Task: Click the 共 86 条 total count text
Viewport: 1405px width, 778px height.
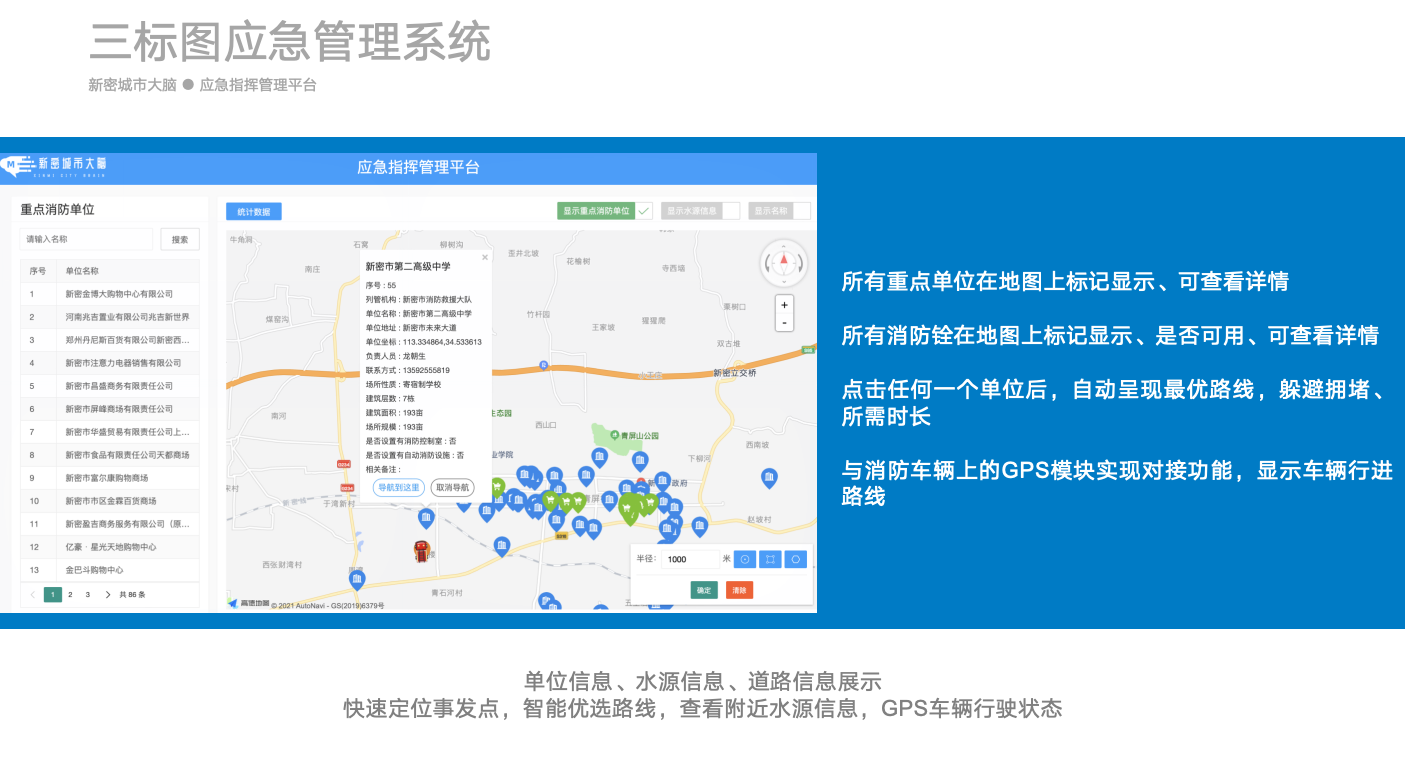Action: pos(132,594)
